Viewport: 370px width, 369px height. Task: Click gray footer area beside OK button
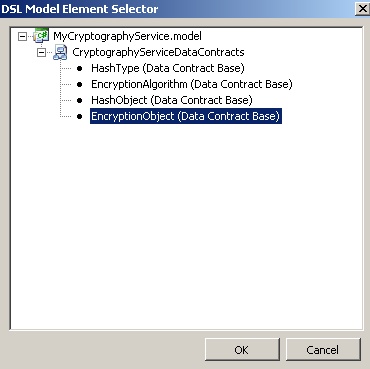103,350
